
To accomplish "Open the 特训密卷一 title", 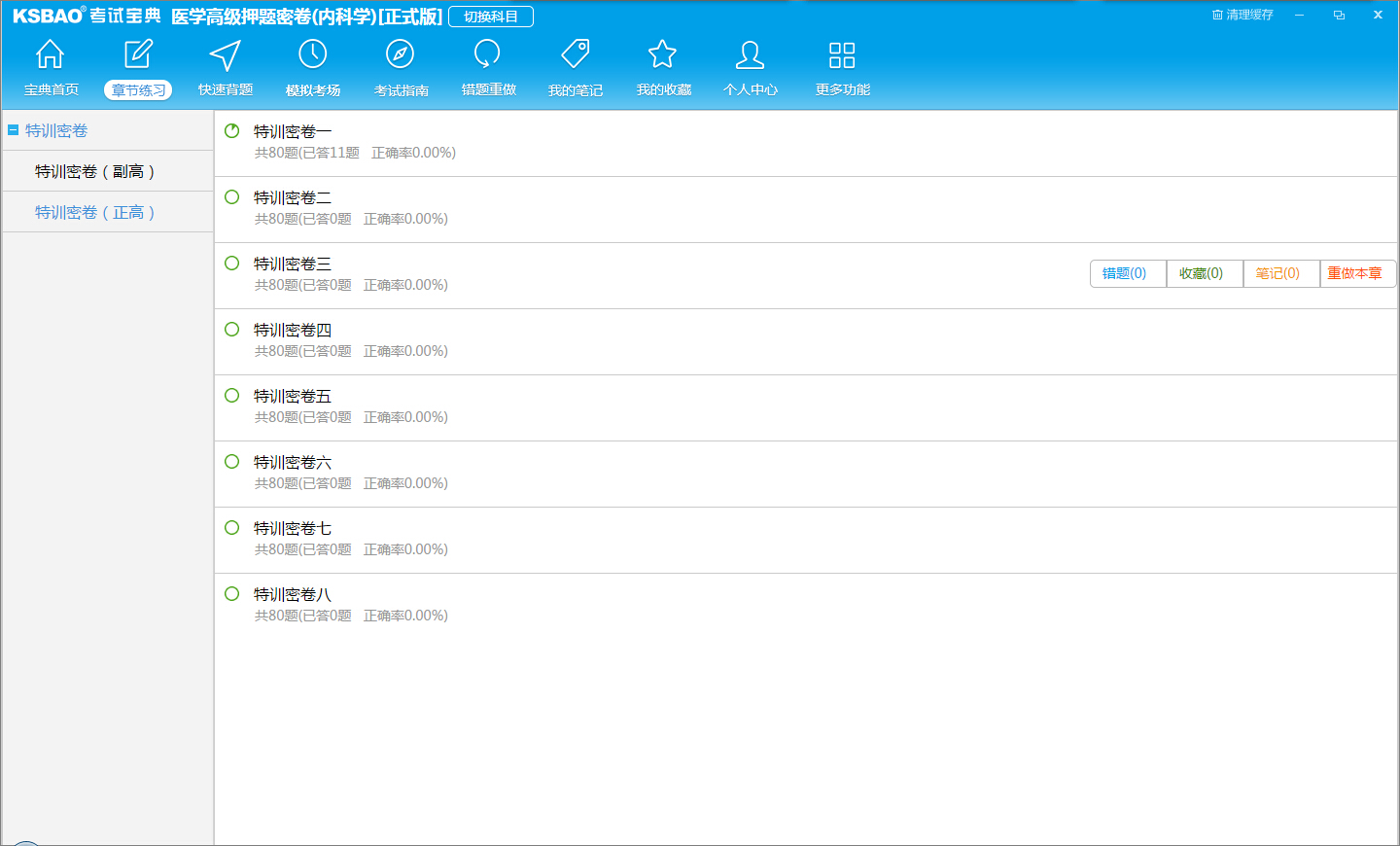I will tap(293, 131).
